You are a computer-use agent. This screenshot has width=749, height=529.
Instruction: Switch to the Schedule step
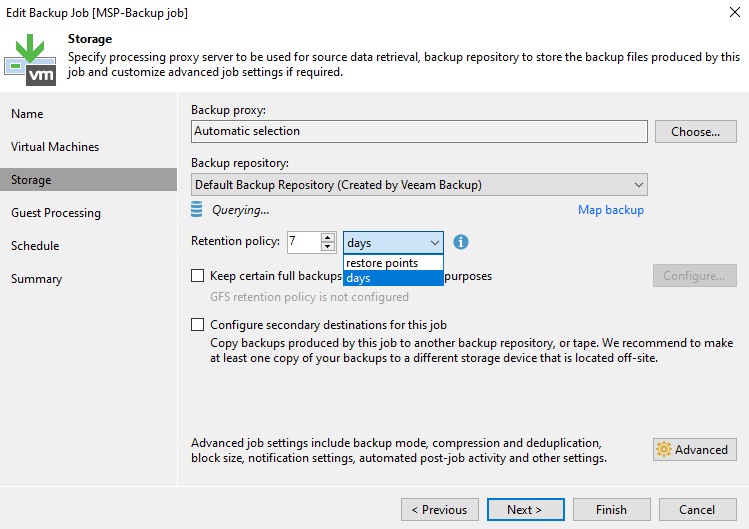point(35,246)
